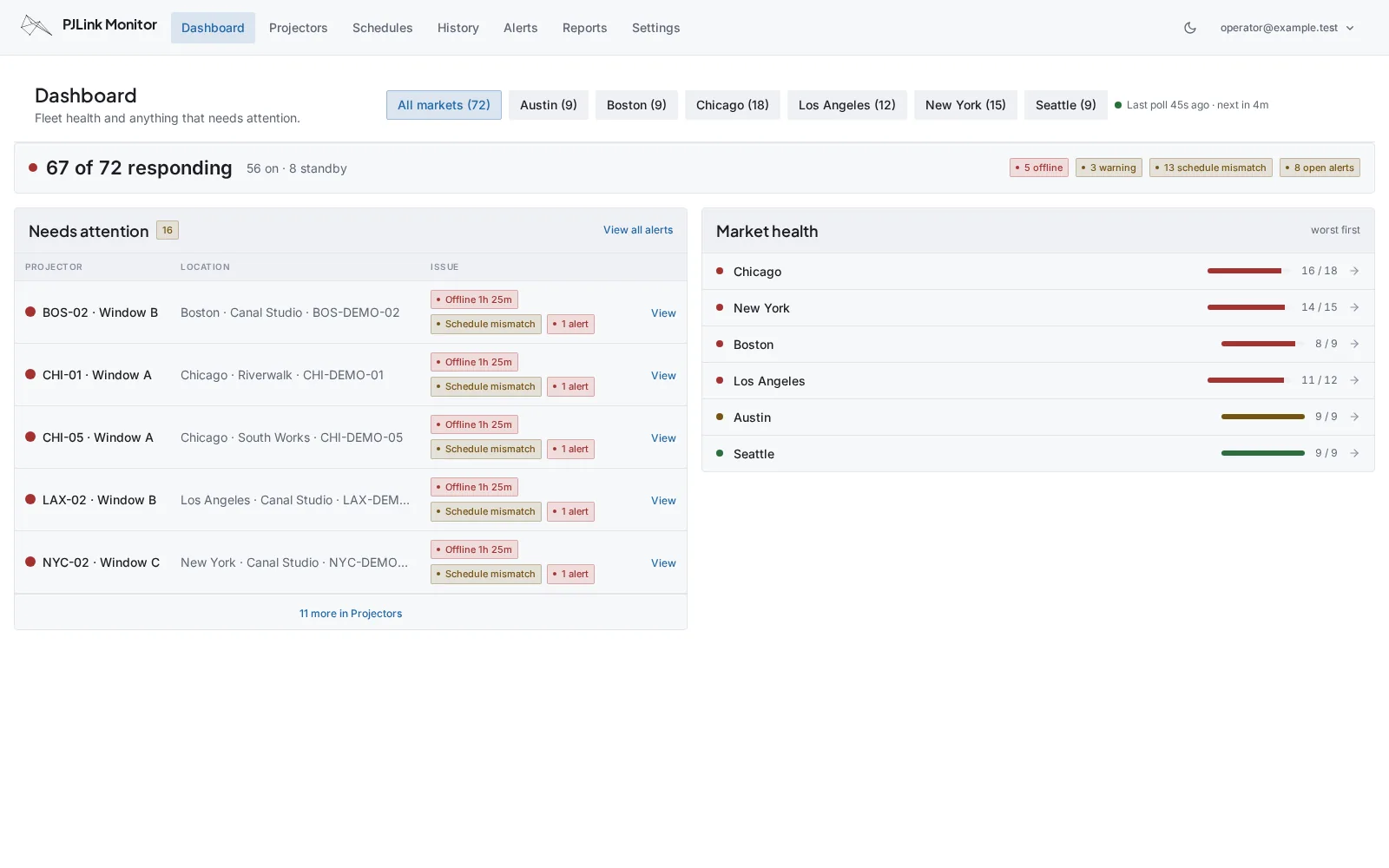Viewport: 1389px width, 868px height.
Task: Select the Dashboard tab
Action: tap(213, 28)
